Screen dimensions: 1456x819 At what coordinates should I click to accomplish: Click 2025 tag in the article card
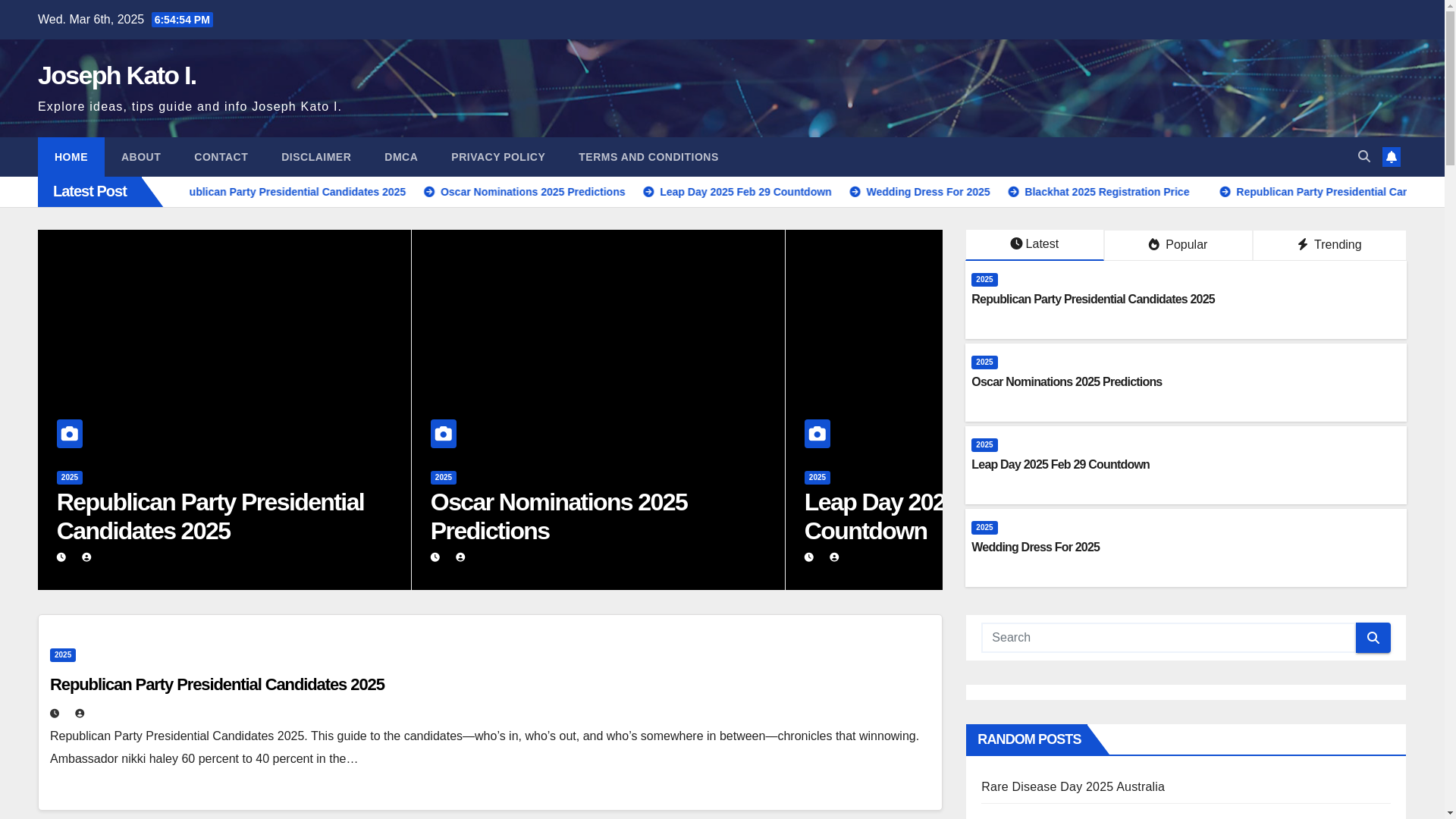(63, 655)
